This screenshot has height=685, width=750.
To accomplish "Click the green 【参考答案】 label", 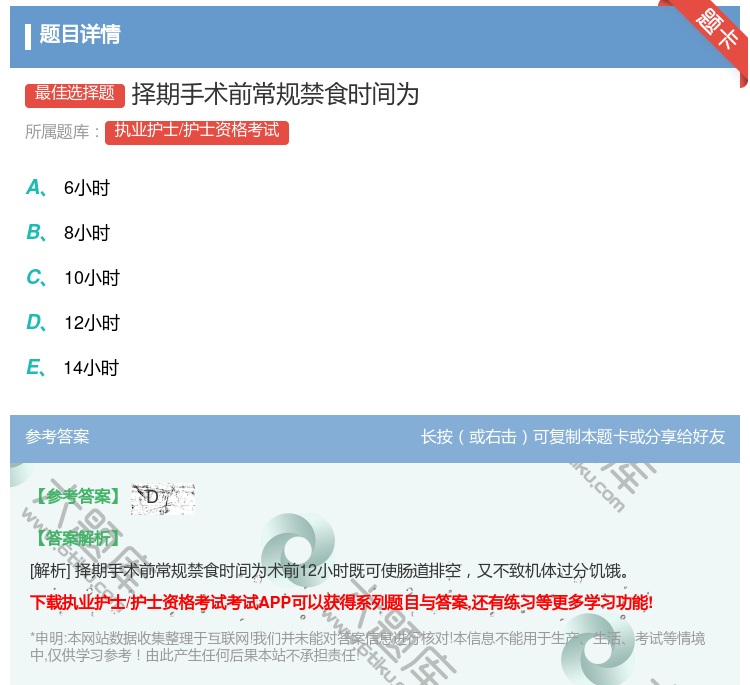I will 78,497.
